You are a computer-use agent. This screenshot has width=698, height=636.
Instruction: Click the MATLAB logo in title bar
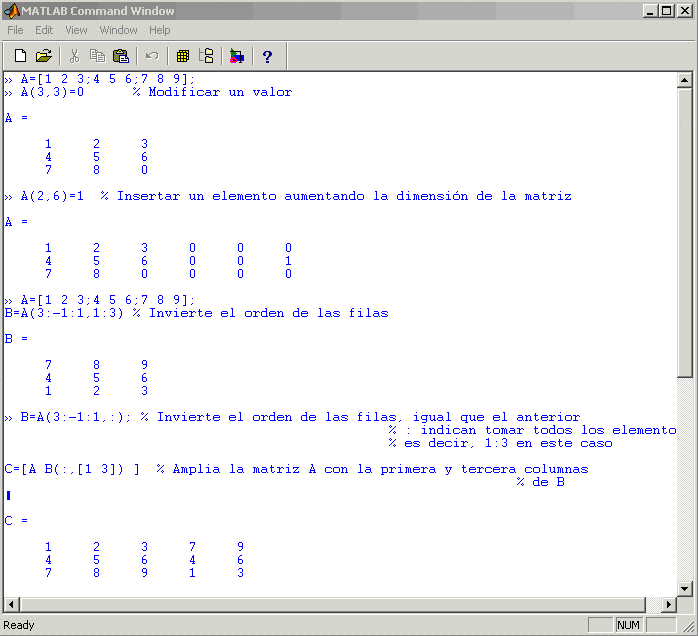[12, 10]
